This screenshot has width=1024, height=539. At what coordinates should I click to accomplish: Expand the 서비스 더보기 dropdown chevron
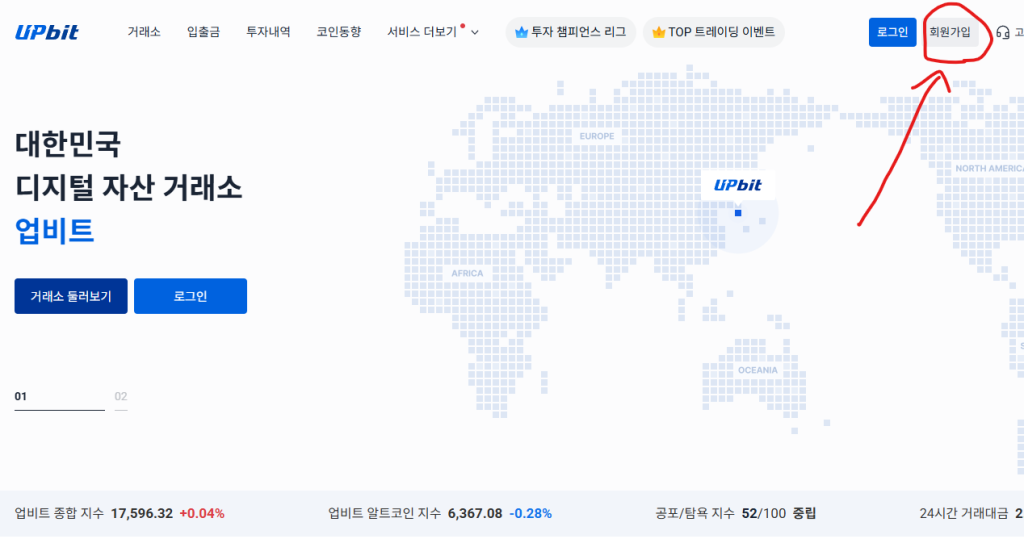475,32
